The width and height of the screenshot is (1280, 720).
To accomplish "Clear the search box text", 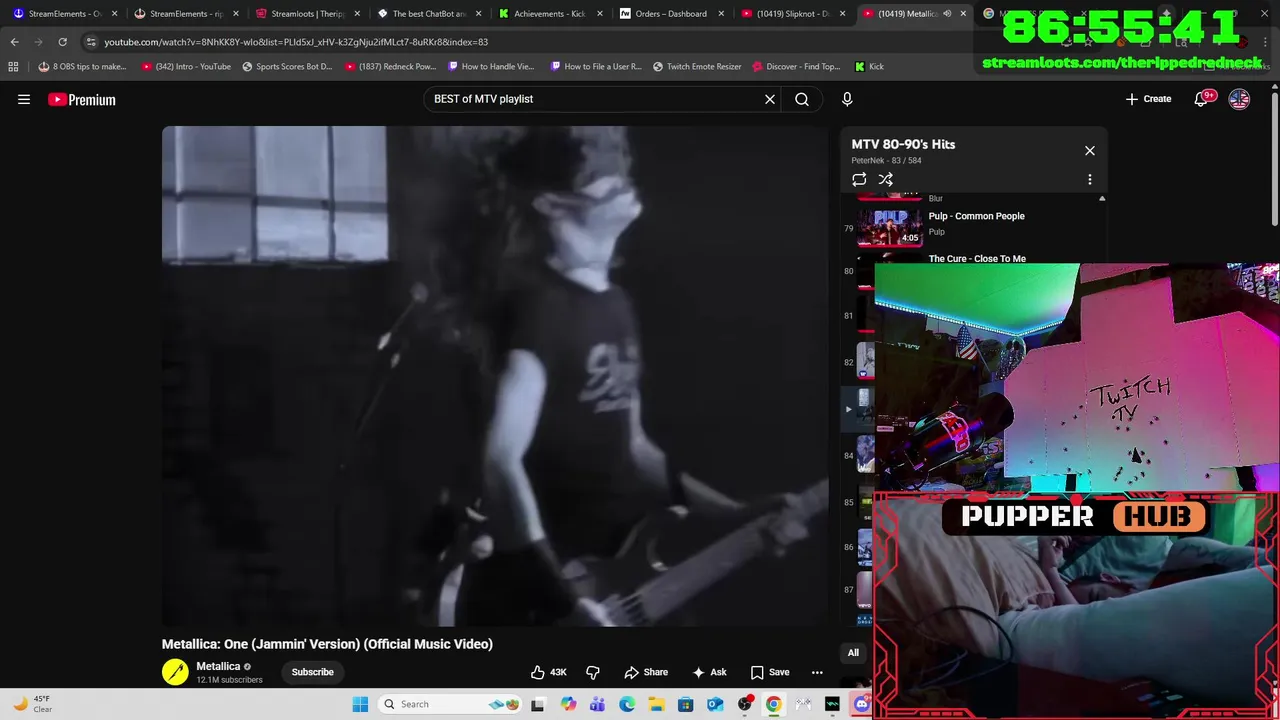I will tap(770, 99).
